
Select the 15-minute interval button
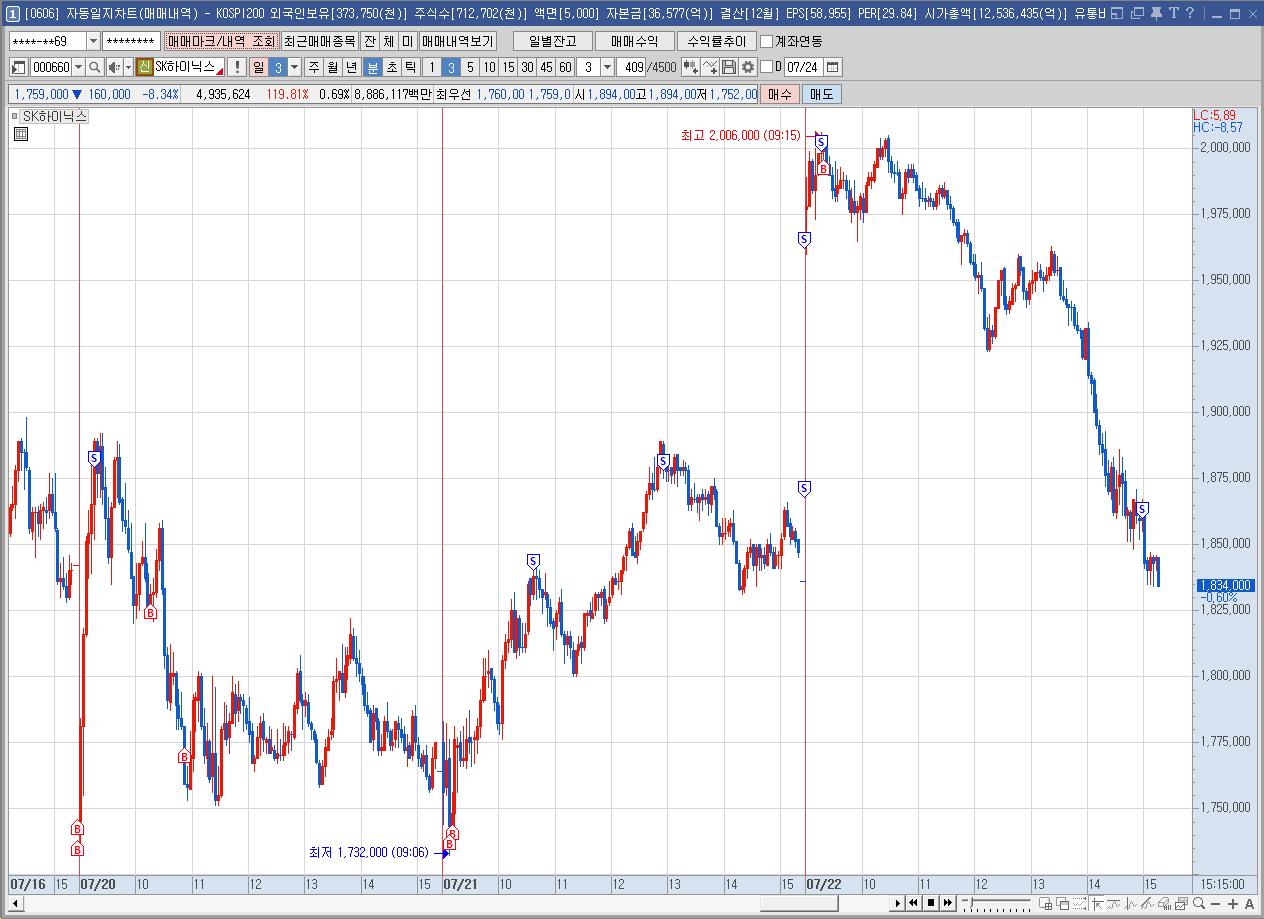[508, 67]
